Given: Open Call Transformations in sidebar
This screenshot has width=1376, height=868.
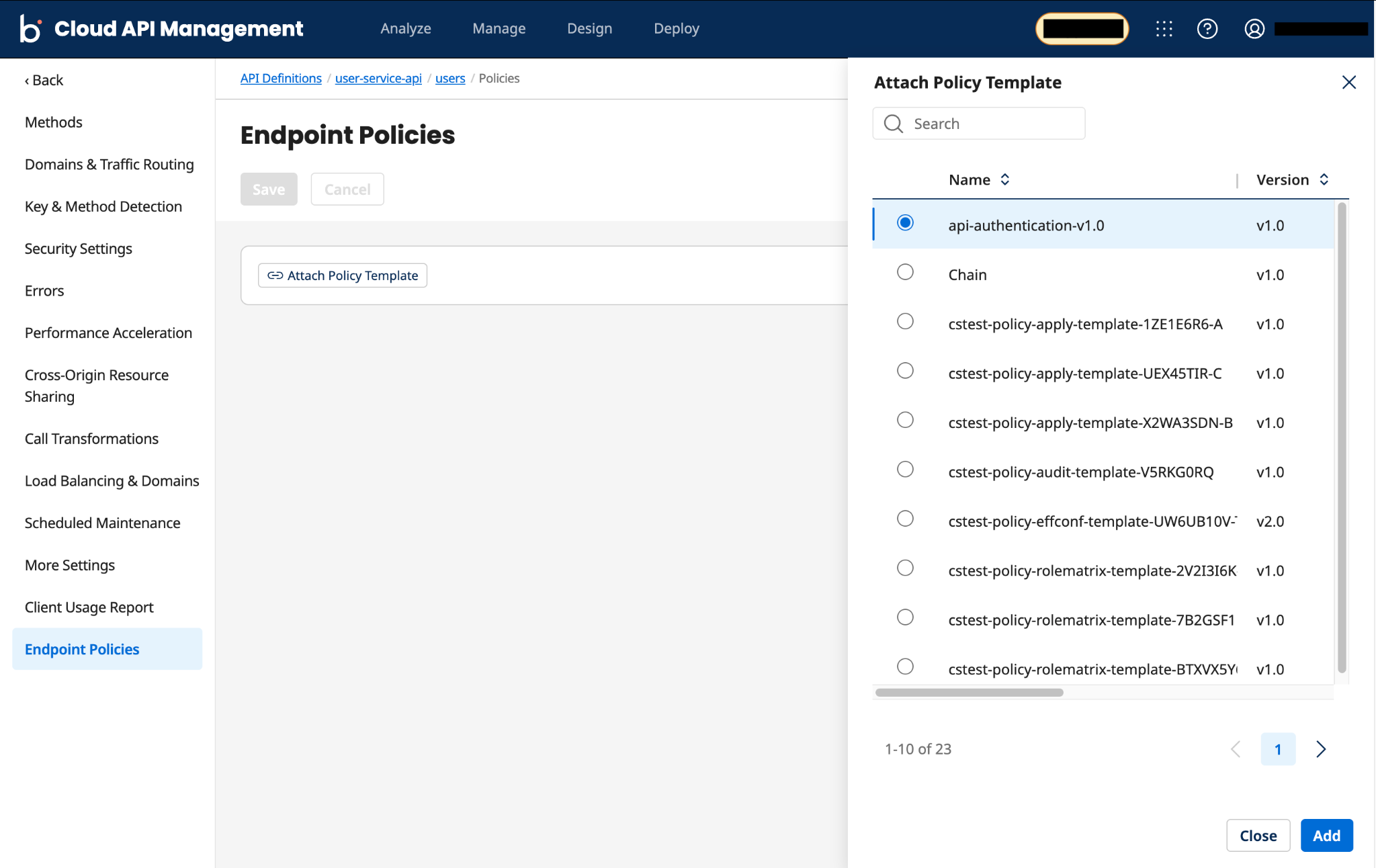Looking at the screenshot, I should click(x=91, y=439).
